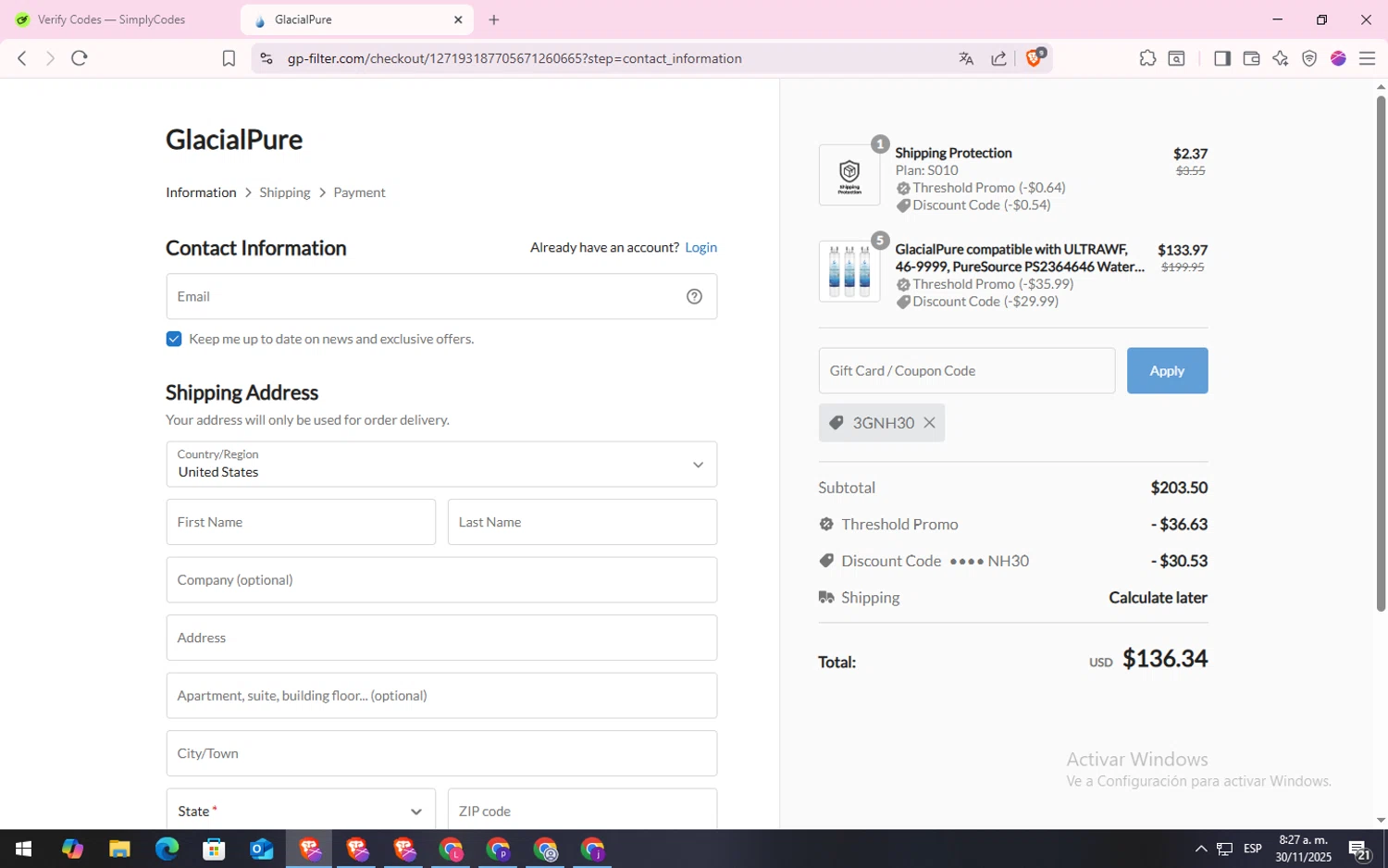This screenshot has height=868, width=1388.
Task: Open Leo AI sparkle icon
Action: coord(1281,58)
